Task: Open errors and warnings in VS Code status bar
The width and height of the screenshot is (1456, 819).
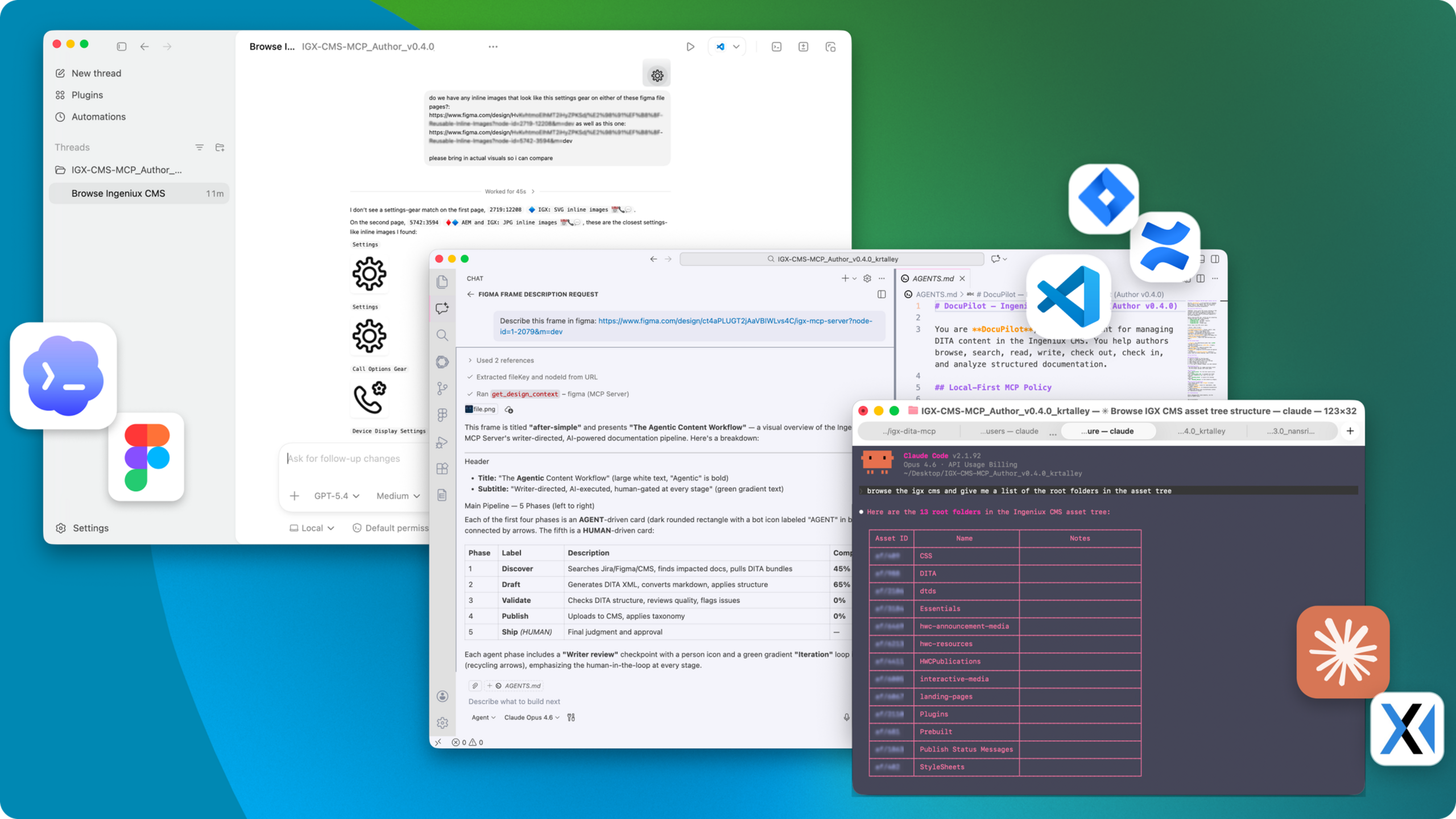Action: (468, 742)
